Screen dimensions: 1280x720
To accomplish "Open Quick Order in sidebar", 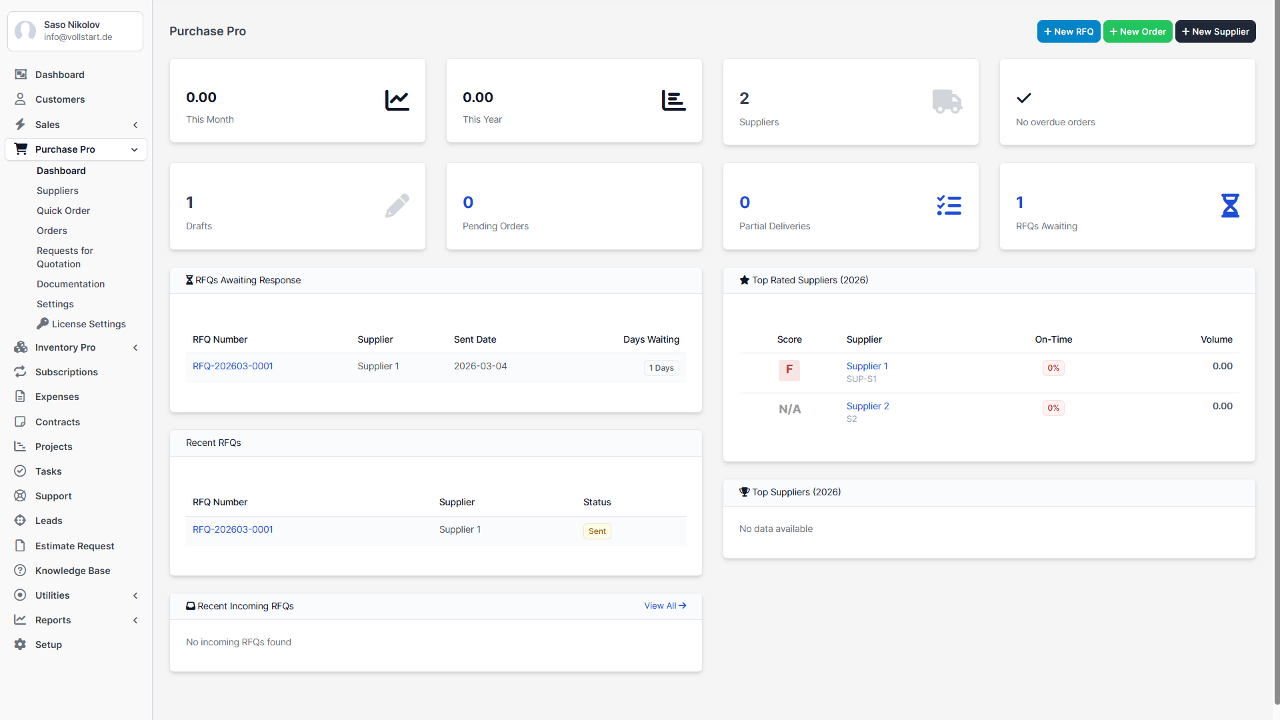I will click(64, 211).
